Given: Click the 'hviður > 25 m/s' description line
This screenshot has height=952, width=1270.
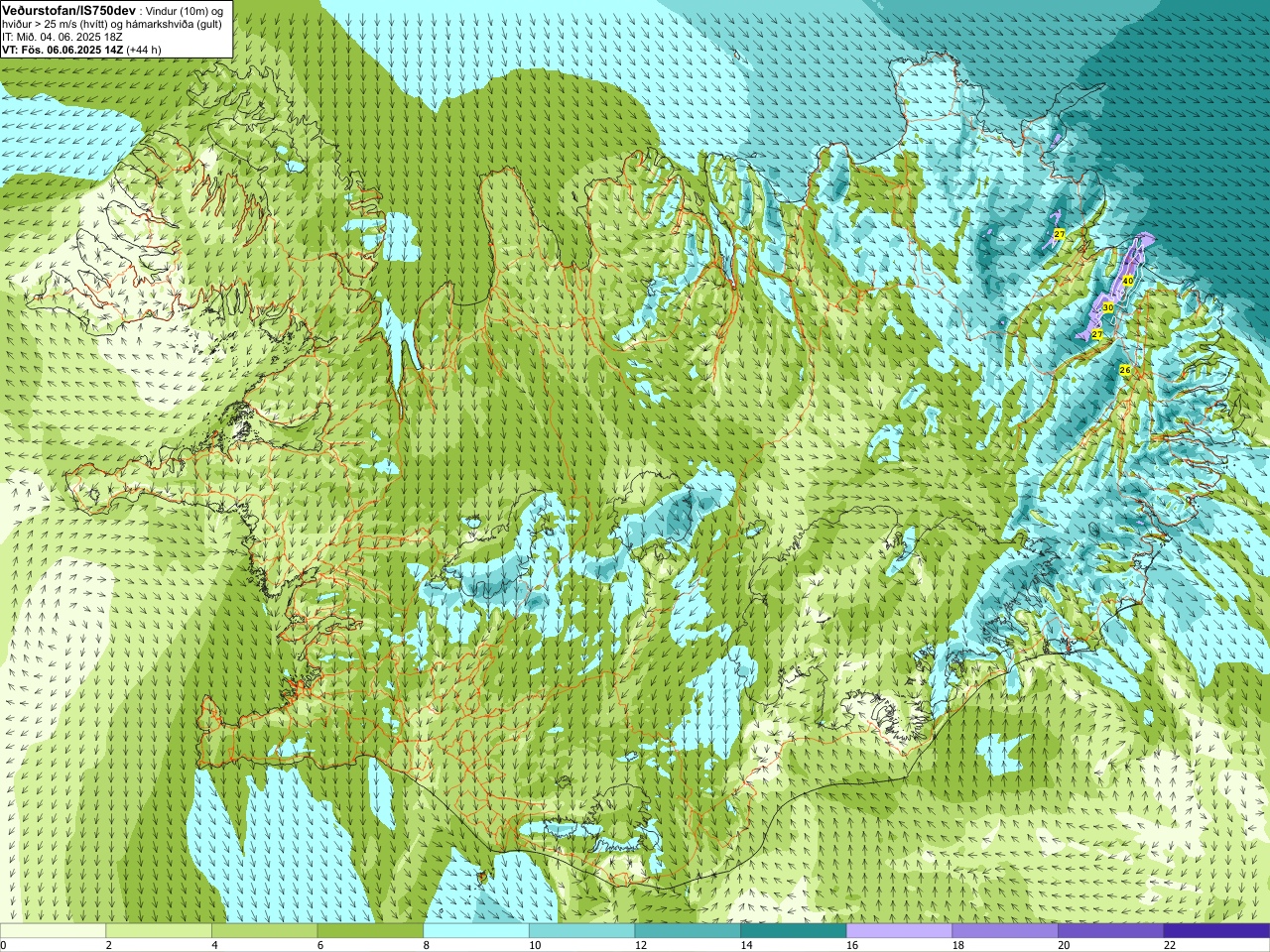Looking at the screenshot, I should coord(112,24).
